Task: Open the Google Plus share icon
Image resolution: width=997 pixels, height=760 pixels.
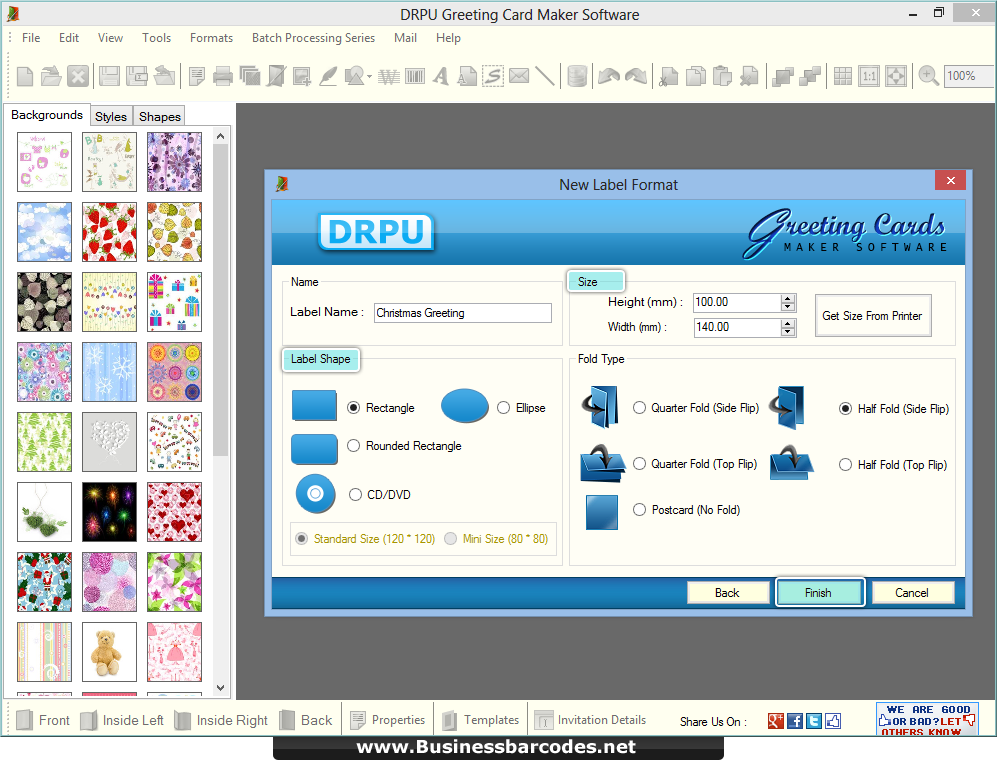Action: coord(776,721)
